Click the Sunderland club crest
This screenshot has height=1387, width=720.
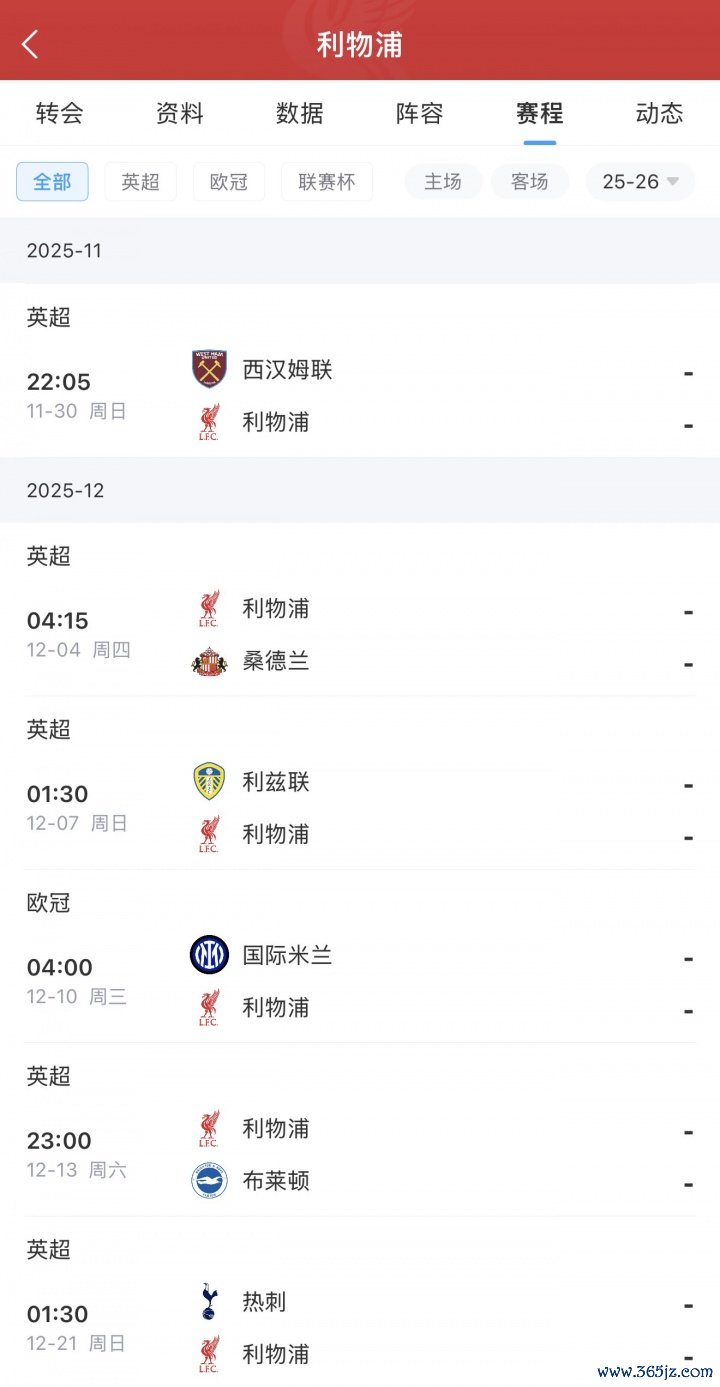pos(209,661)
